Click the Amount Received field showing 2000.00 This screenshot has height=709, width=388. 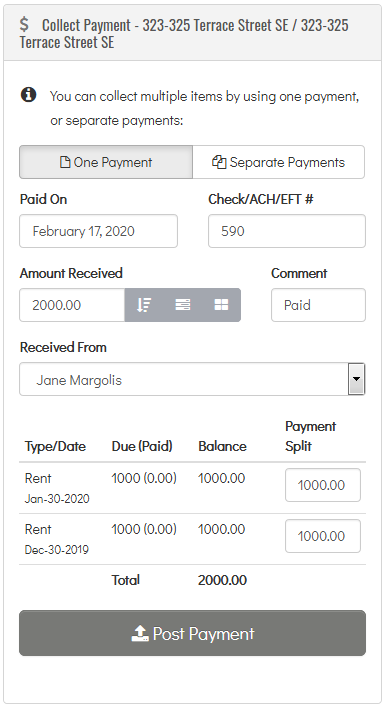click(72, 305)
